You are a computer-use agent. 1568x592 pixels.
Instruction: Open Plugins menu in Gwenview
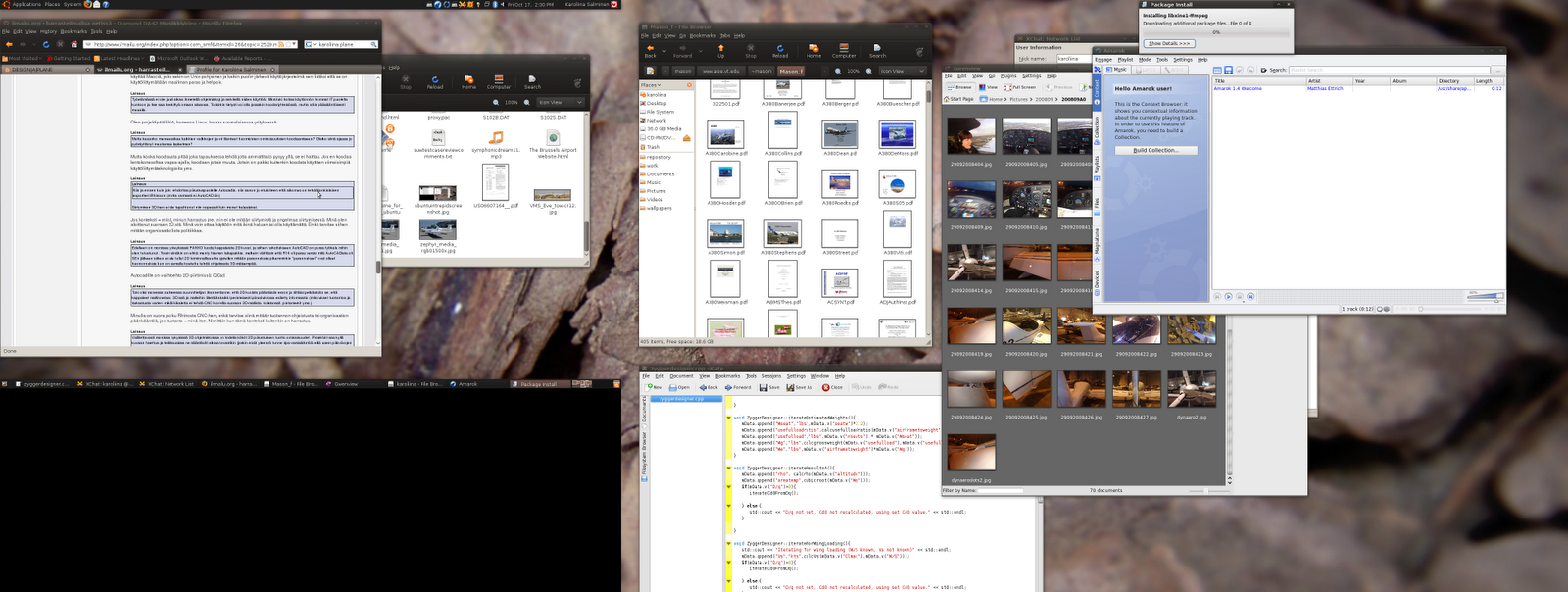pos(1008,75)
